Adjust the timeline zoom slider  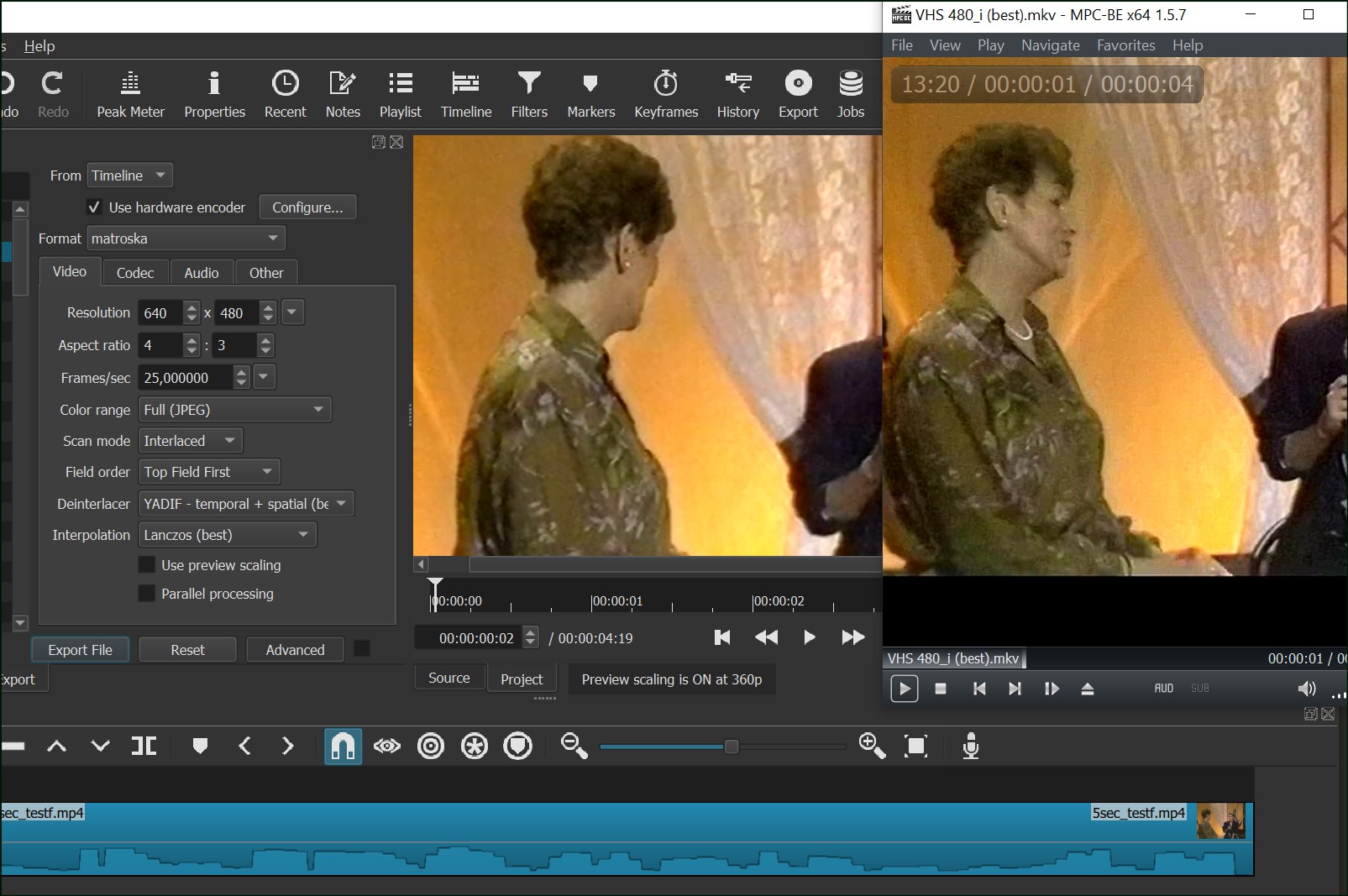(732, 747)
